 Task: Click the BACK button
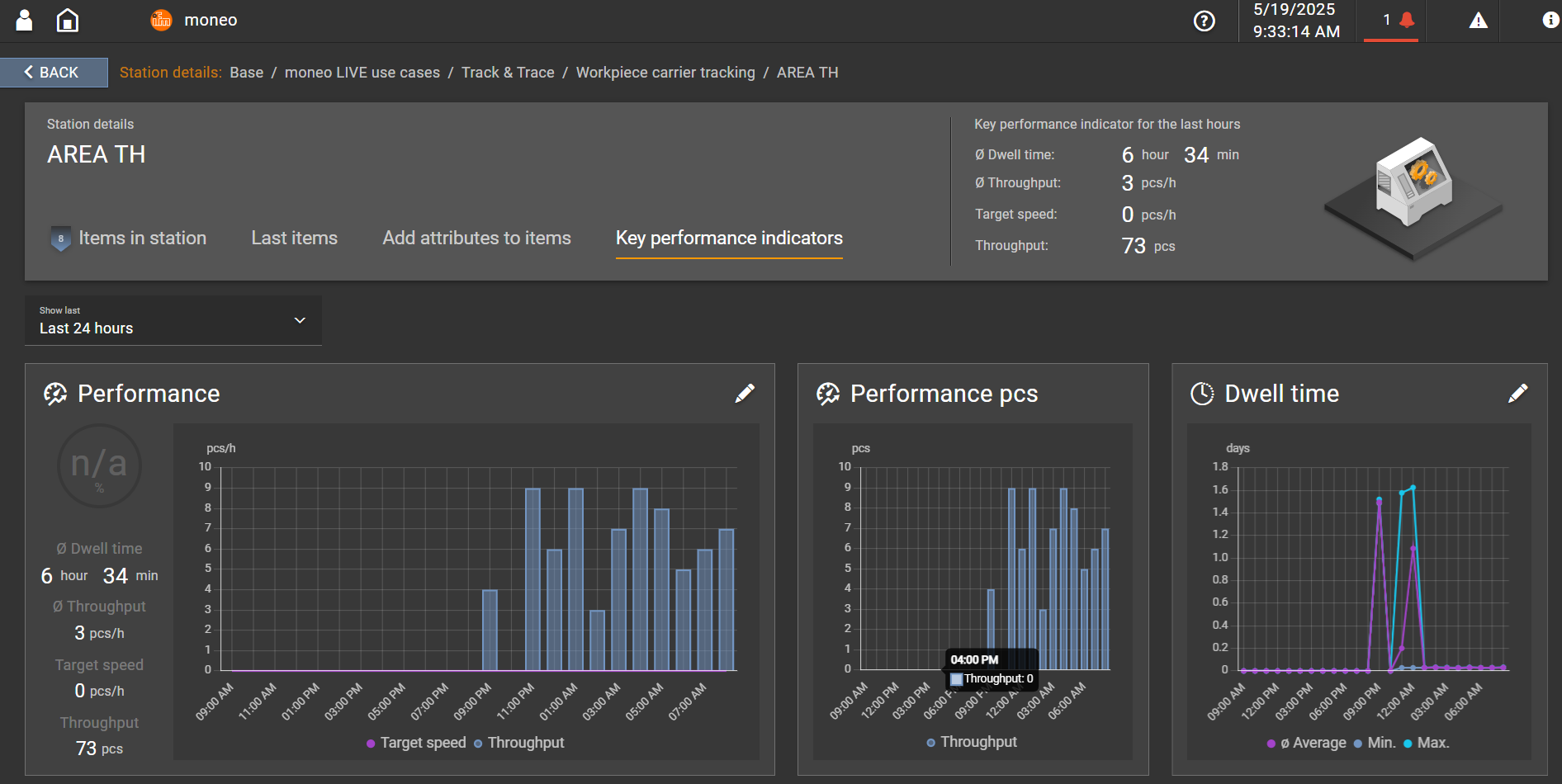coord(54,73)
